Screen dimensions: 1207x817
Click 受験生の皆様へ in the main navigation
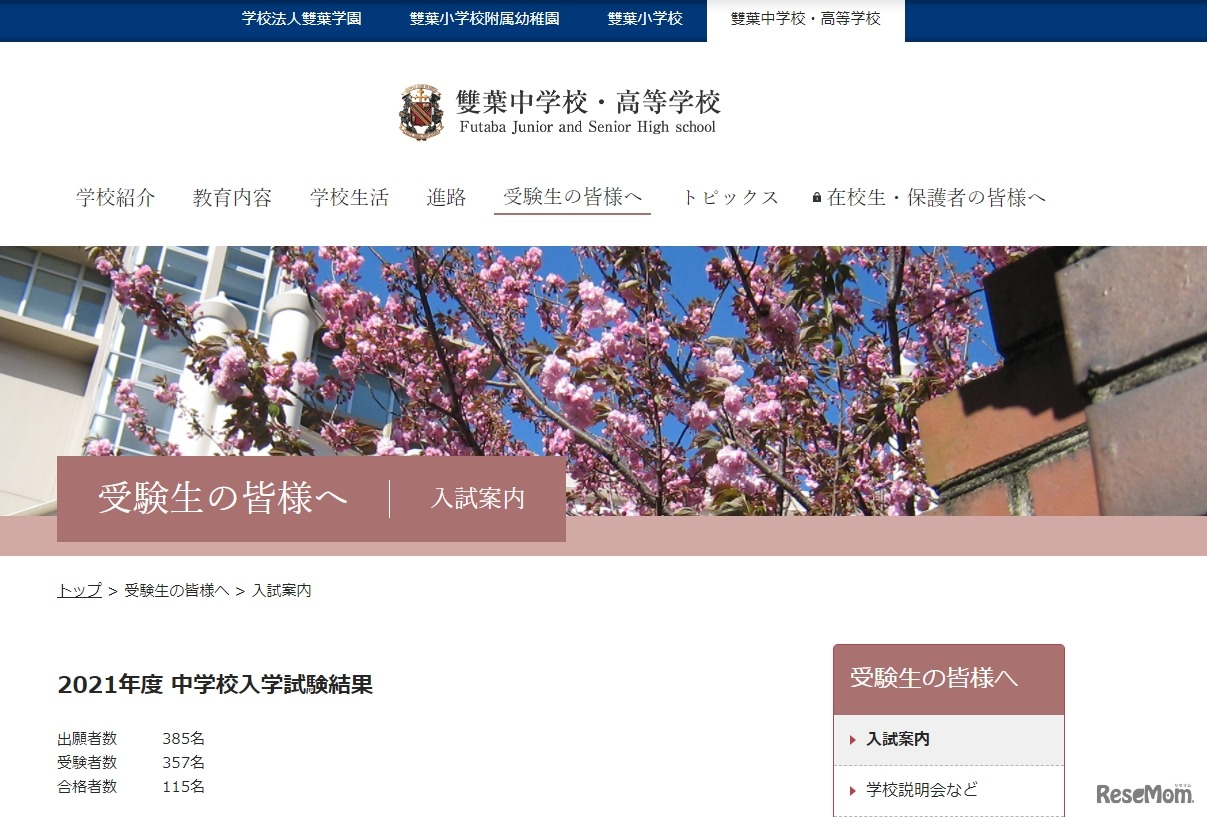click(x=571, y=198)
